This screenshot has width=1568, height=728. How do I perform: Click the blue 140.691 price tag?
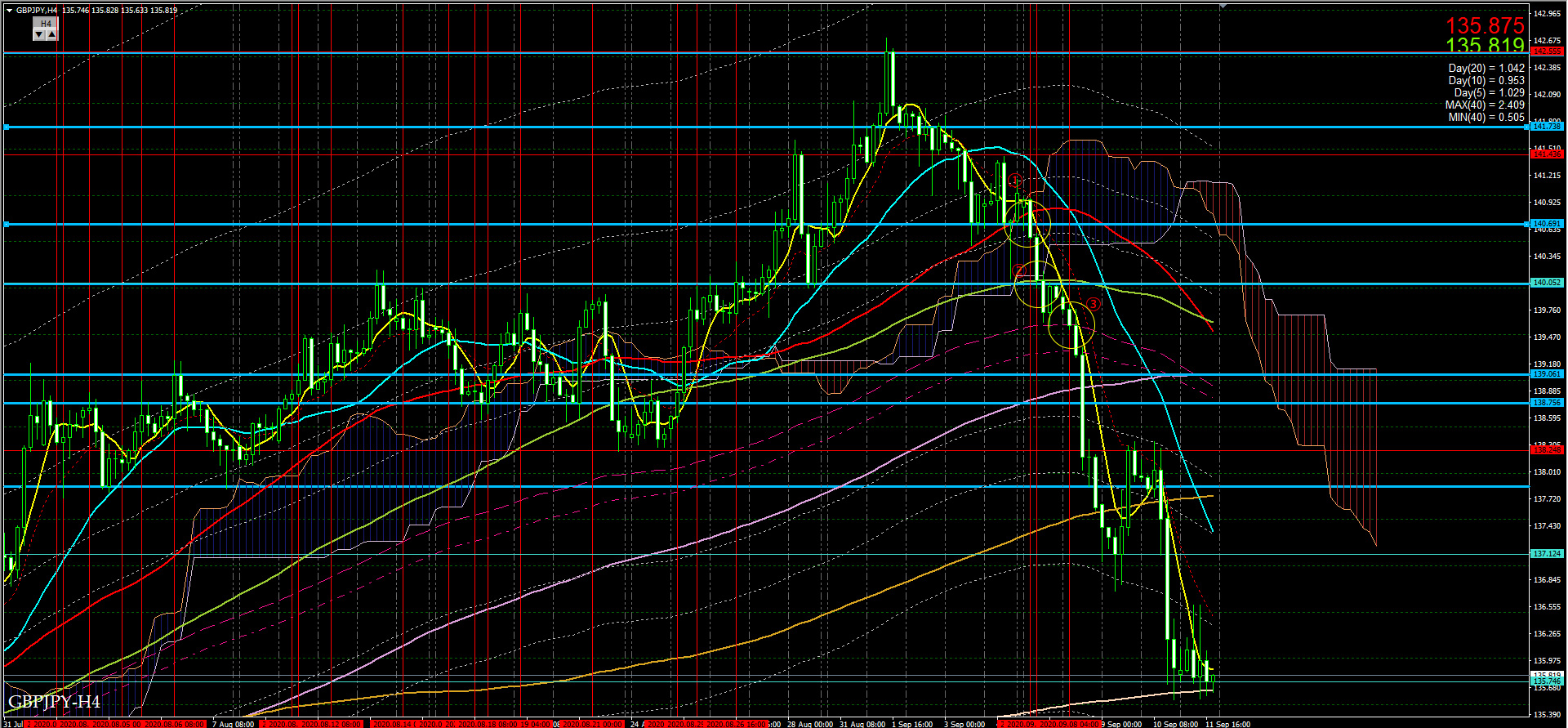tap(1546, 224)
